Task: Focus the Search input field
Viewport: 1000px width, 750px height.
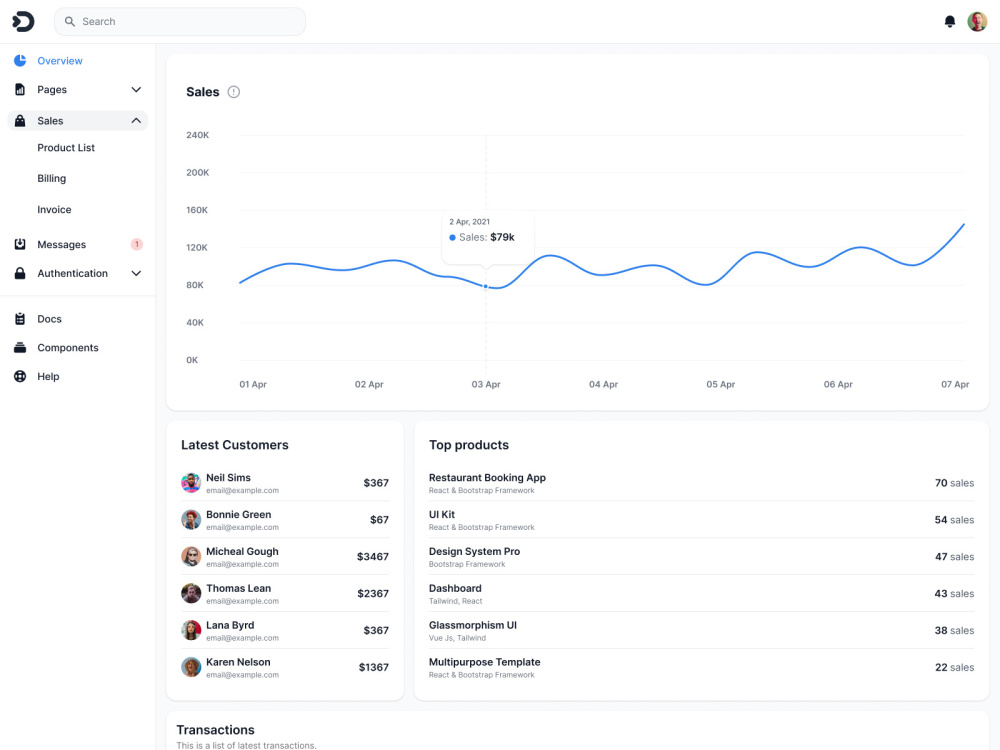Action: click(180, 22)
